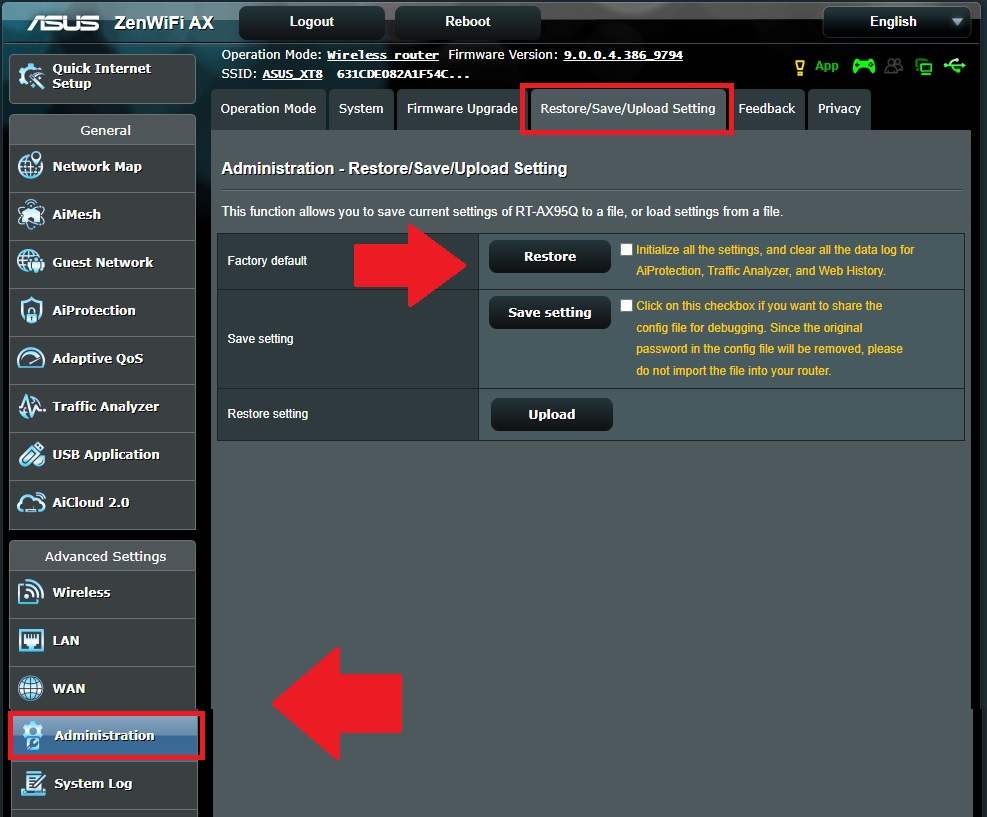Click the USB Application icon
Screen dimensions: 987x817
click(30, 454)
